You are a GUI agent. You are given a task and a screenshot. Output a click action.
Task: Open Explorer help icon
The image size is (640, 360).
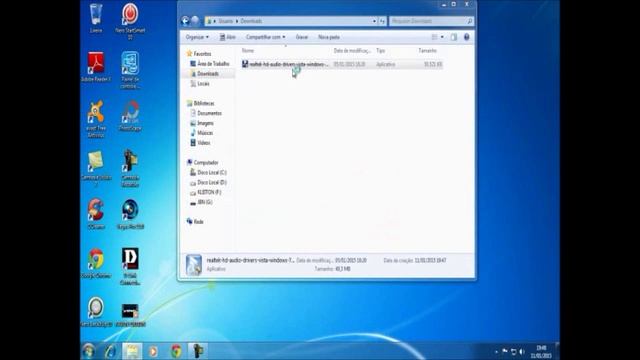coord(467,37)
